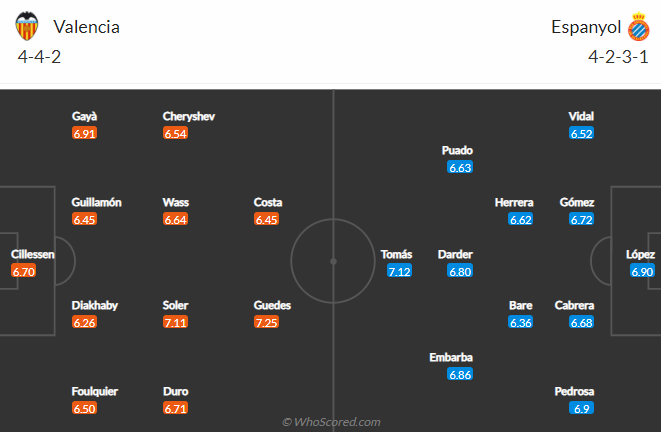661x432 pixels.
Task: Click López's 6.90 rating badge
Action: (642, 271)
